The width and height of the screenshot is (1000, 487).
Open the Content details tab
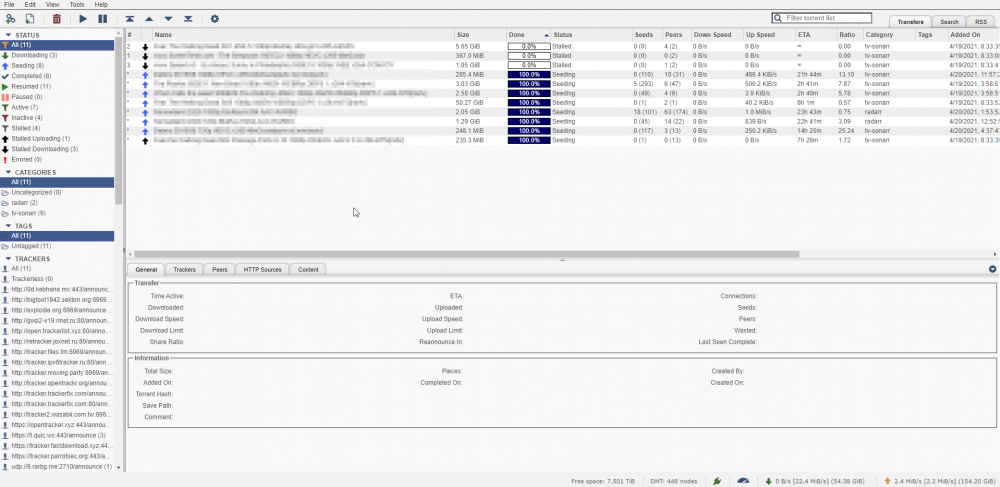point(308,270)
